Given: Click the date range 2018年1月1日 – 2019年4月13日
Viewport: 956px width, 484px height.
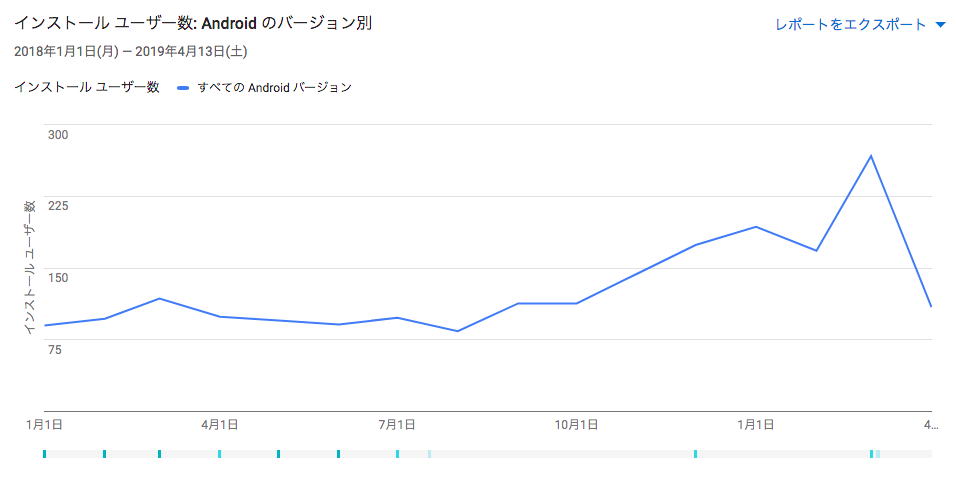Looking at the screenshot, I should point(131,51).
